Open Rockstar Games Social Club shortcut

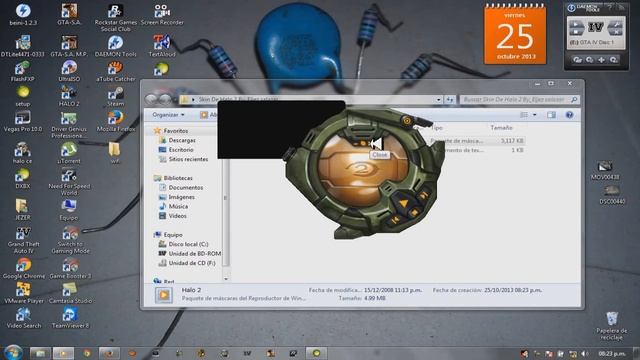tap(116, 18)
